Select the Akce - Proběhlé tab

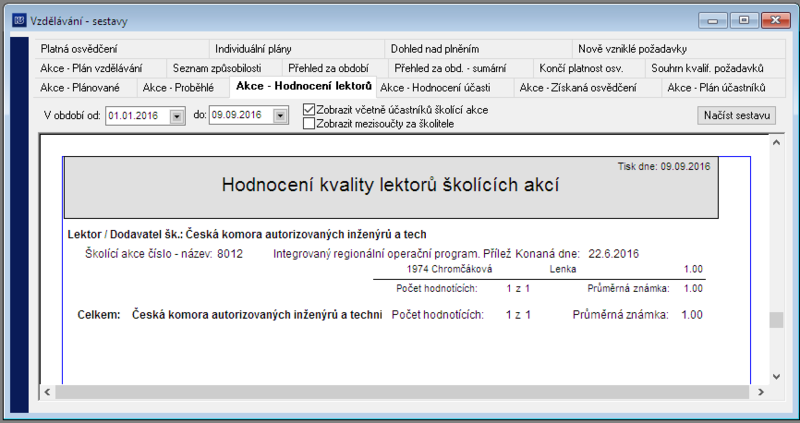[x=183, y=88]
